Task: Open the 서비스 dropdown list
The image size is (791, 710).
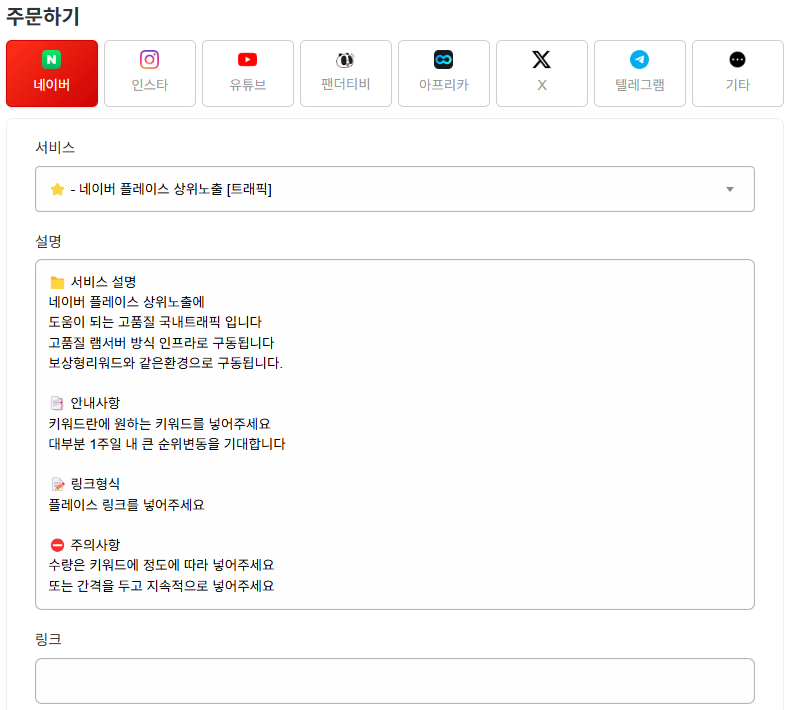Action: click(395, 189)
